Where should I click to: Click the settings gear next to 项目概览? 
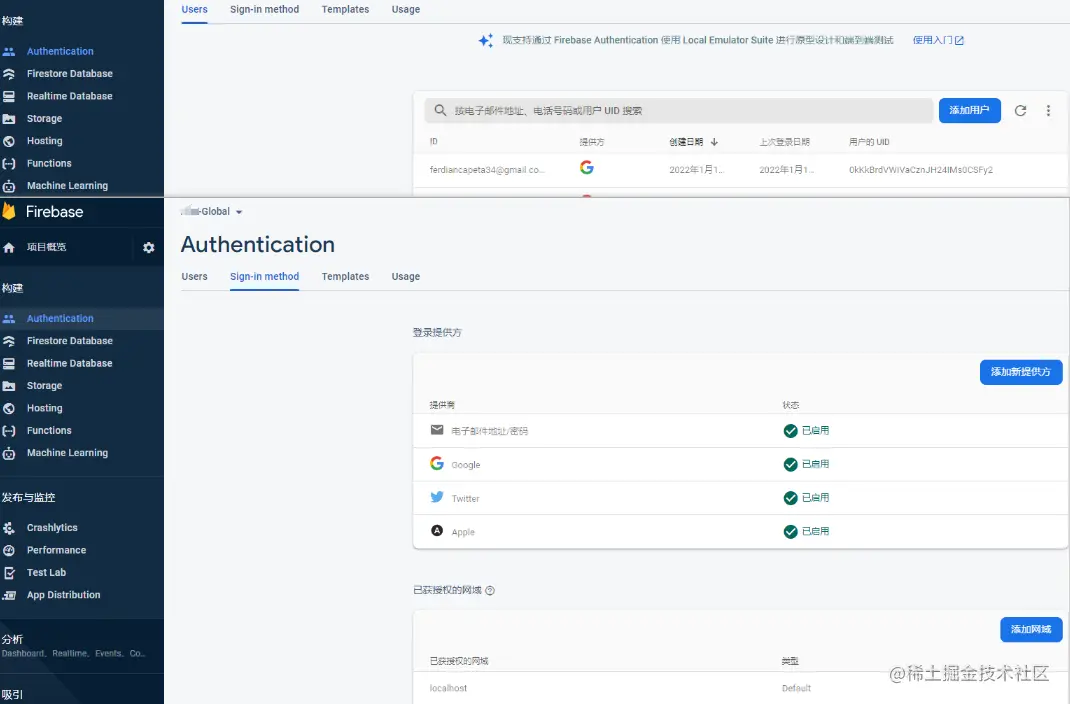(149, 248)
